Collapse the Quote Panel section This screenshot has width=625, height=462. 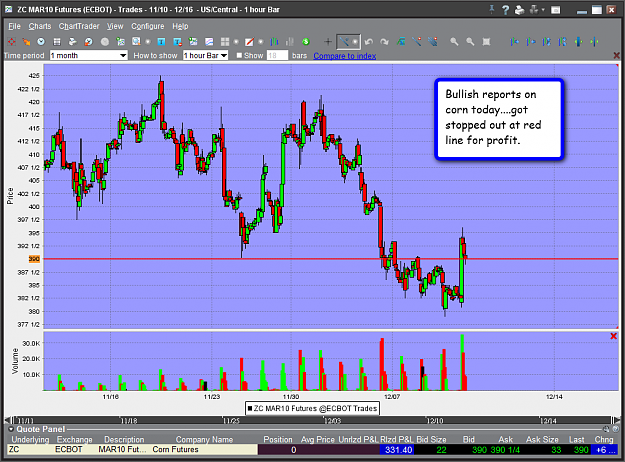click(11, 429)
